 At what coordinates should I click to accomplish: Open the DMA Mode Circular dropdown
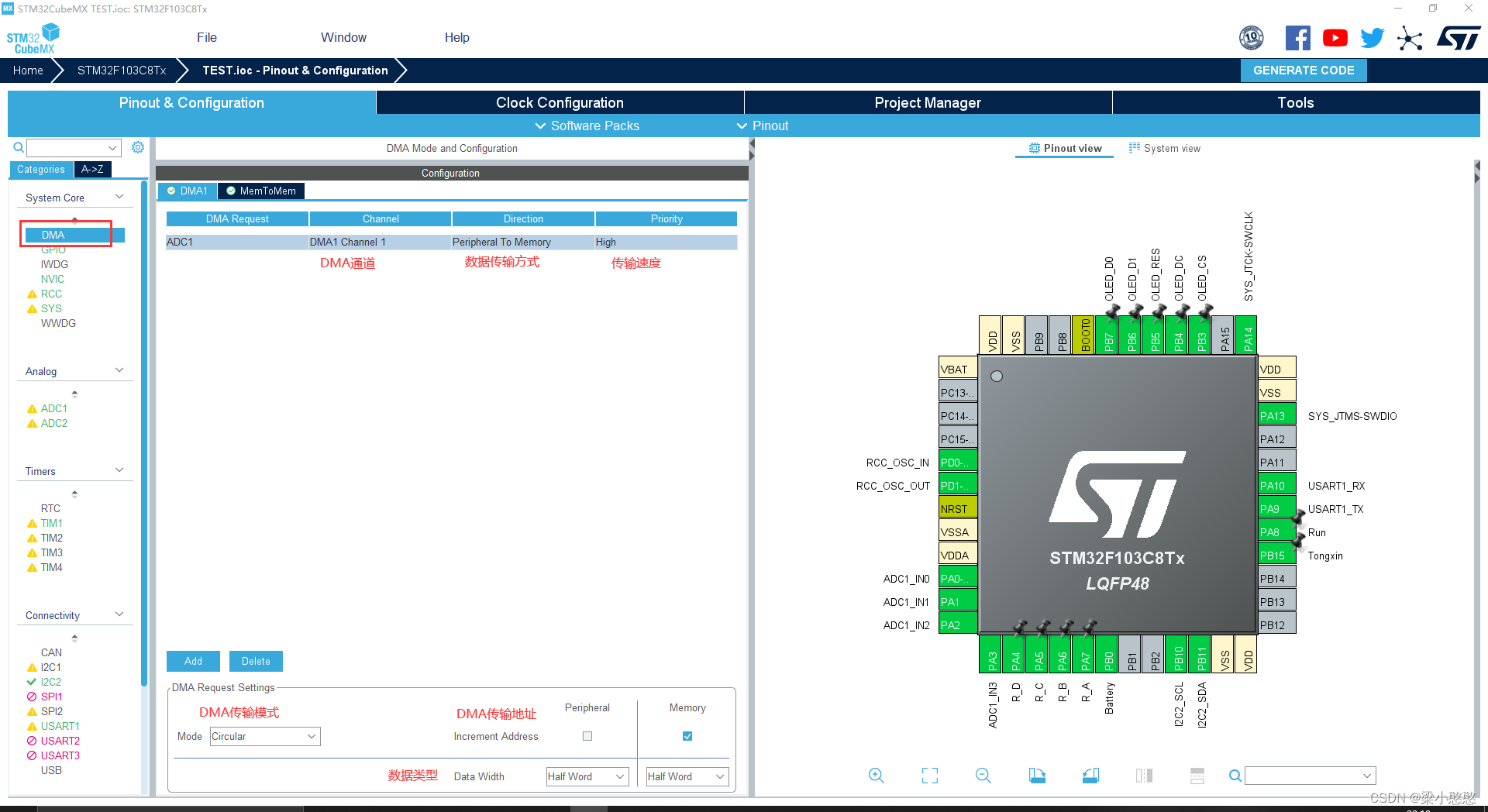[x=265, y=736]
